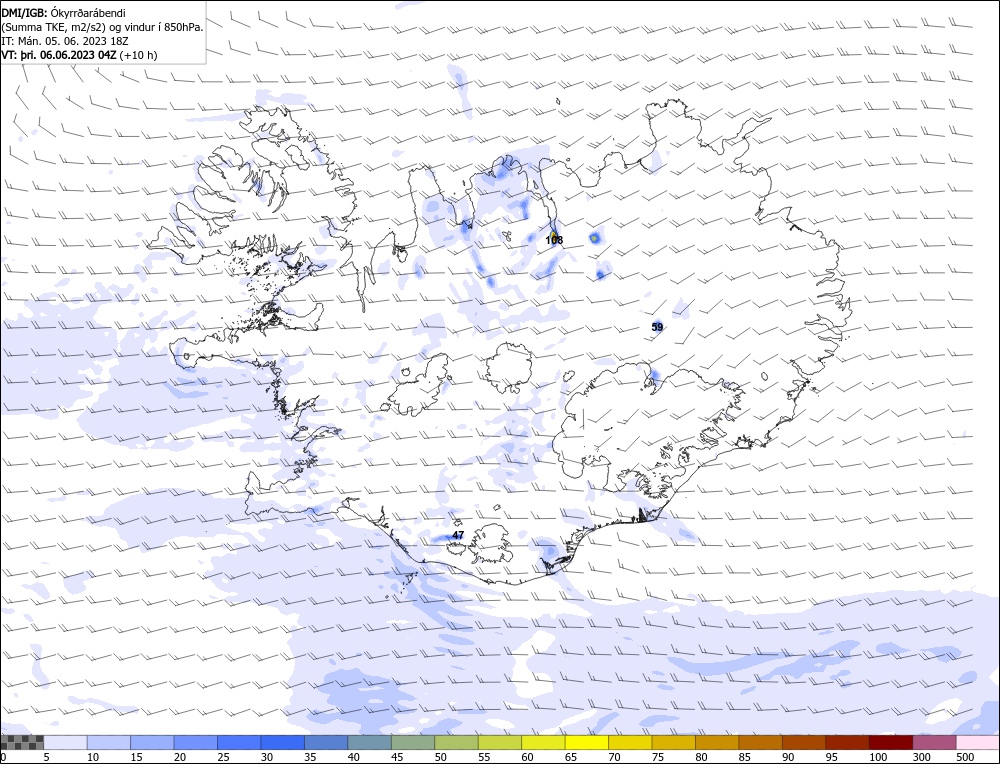Choose the pale pink swatch above 500
Viewport: 1000px width, 764px height.
pos(977,742)
